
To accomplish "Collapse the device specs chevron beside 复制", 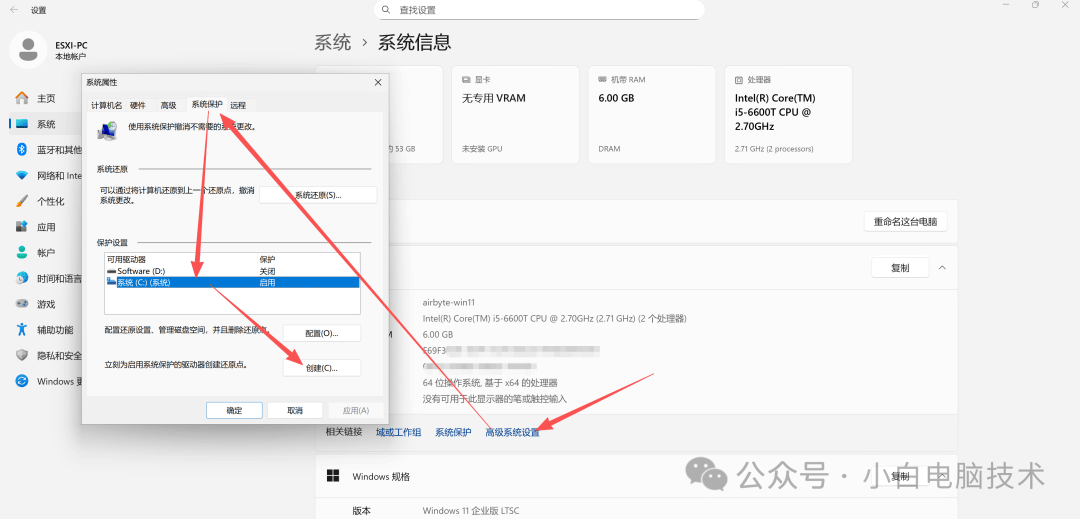I will (x=942, y=268).
